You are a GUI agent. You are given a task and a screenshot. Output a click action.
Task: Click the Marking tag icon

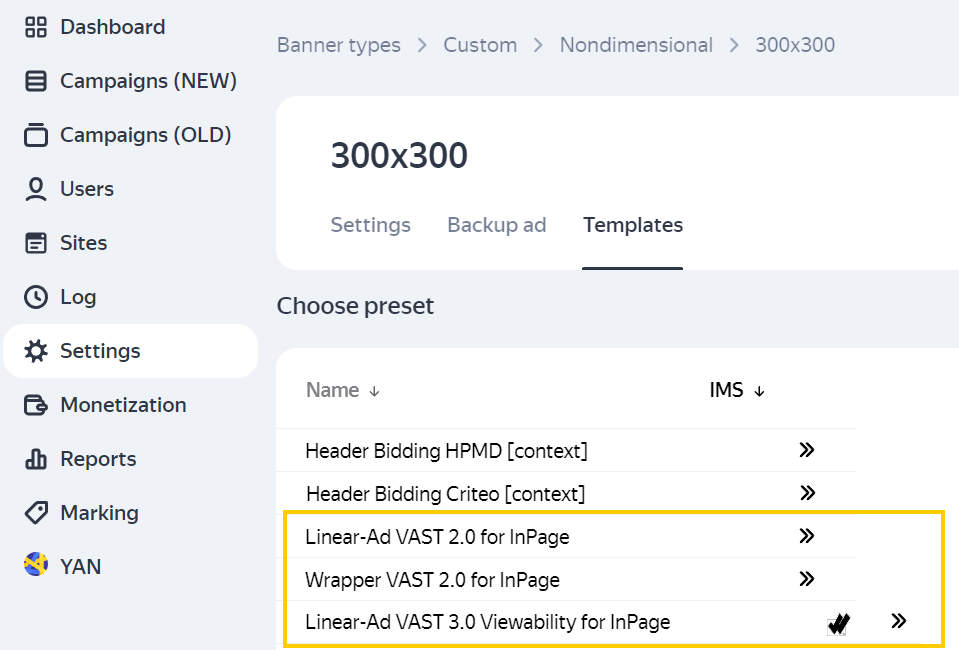(36, 513)
